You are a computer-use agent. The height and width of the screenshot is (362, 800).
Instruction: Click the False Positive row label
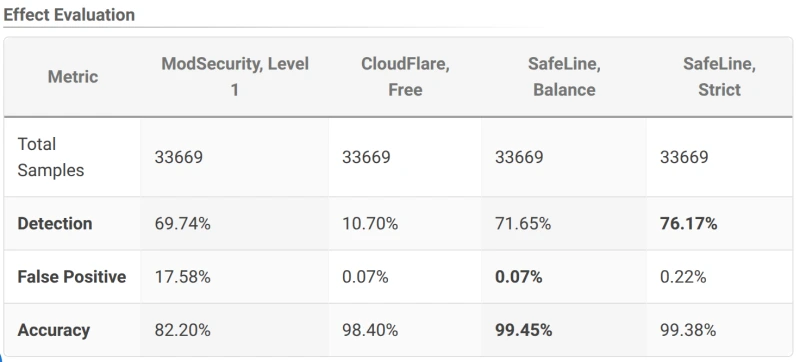tap(71, 277)
